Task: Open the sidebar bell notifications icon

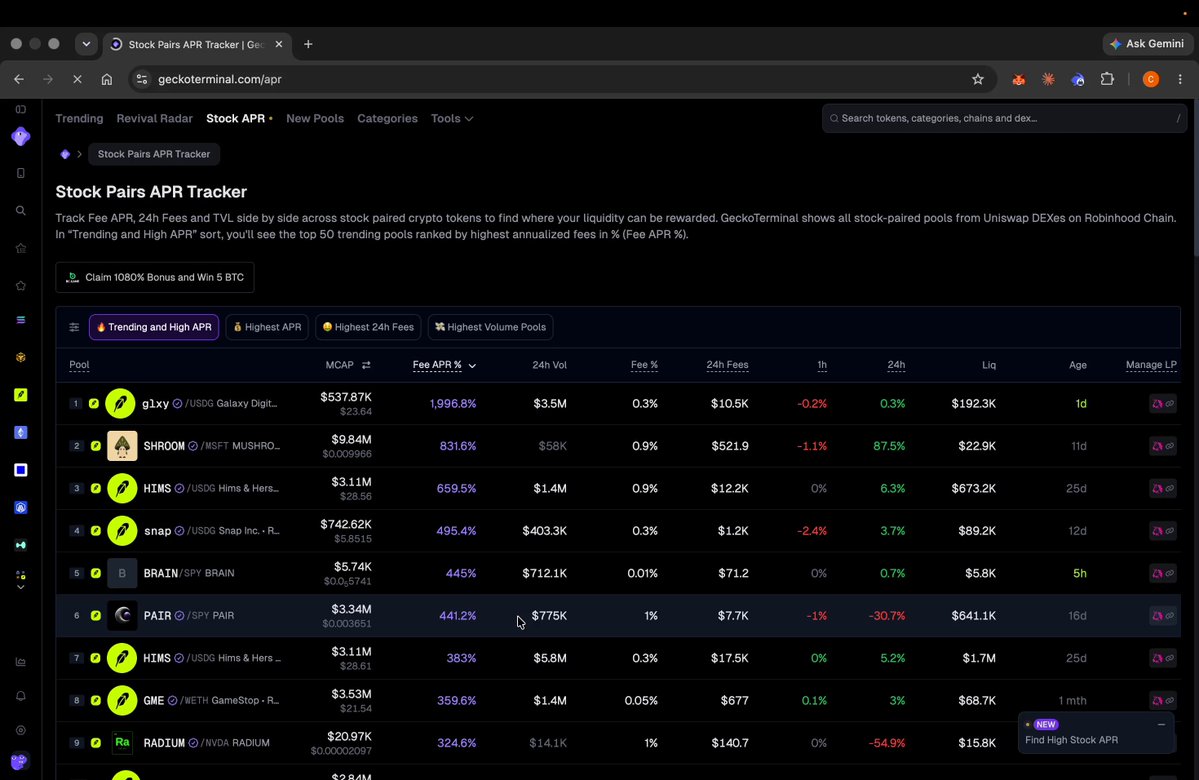Action: [21, 696]
